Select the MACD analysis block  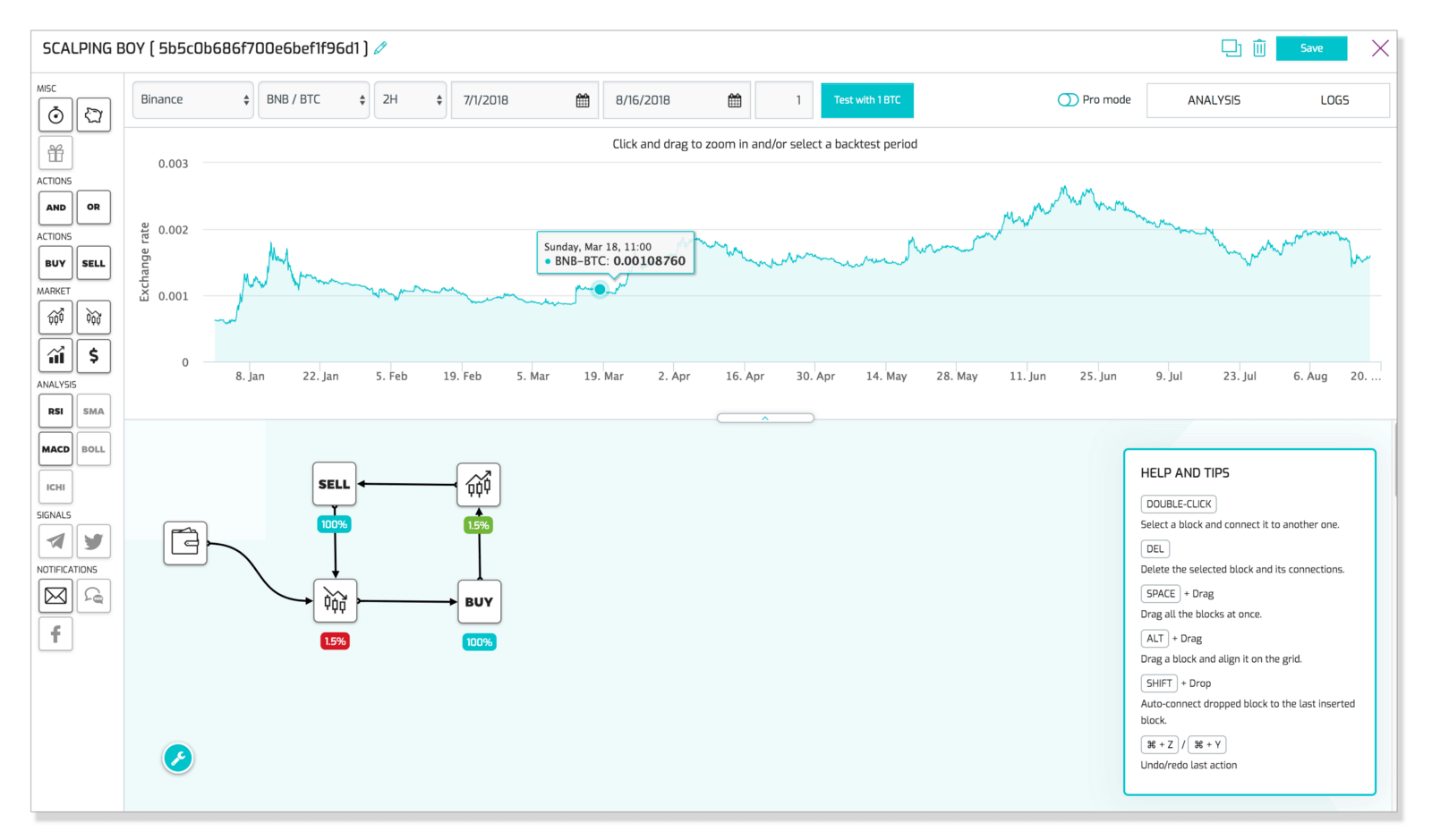coord(55,449)
